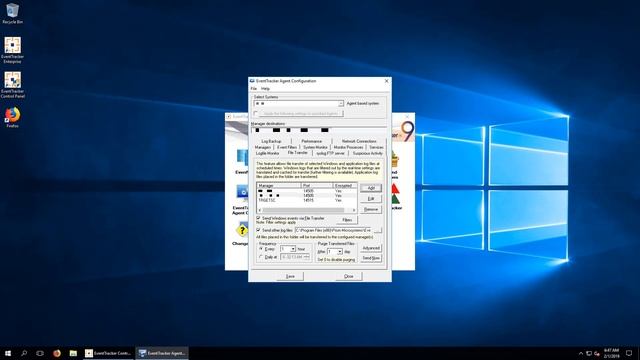Click the Agent Configuration title bar icon
The width and height of the screenshot is (640, 360).
(x=252, y=81)
